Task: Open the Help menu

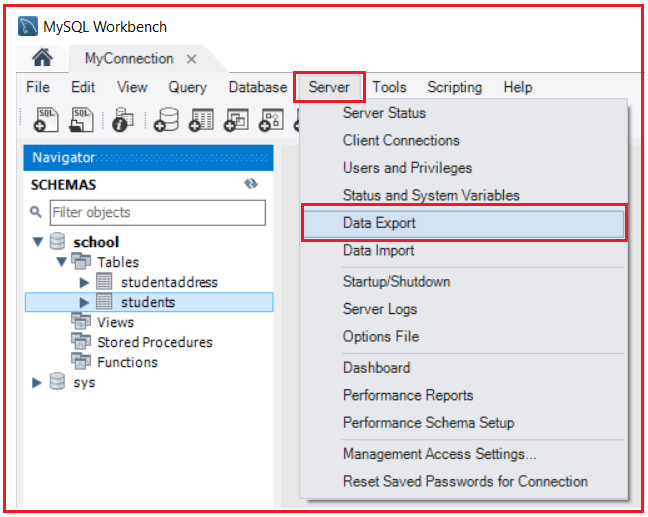Action: coord(518,87)
